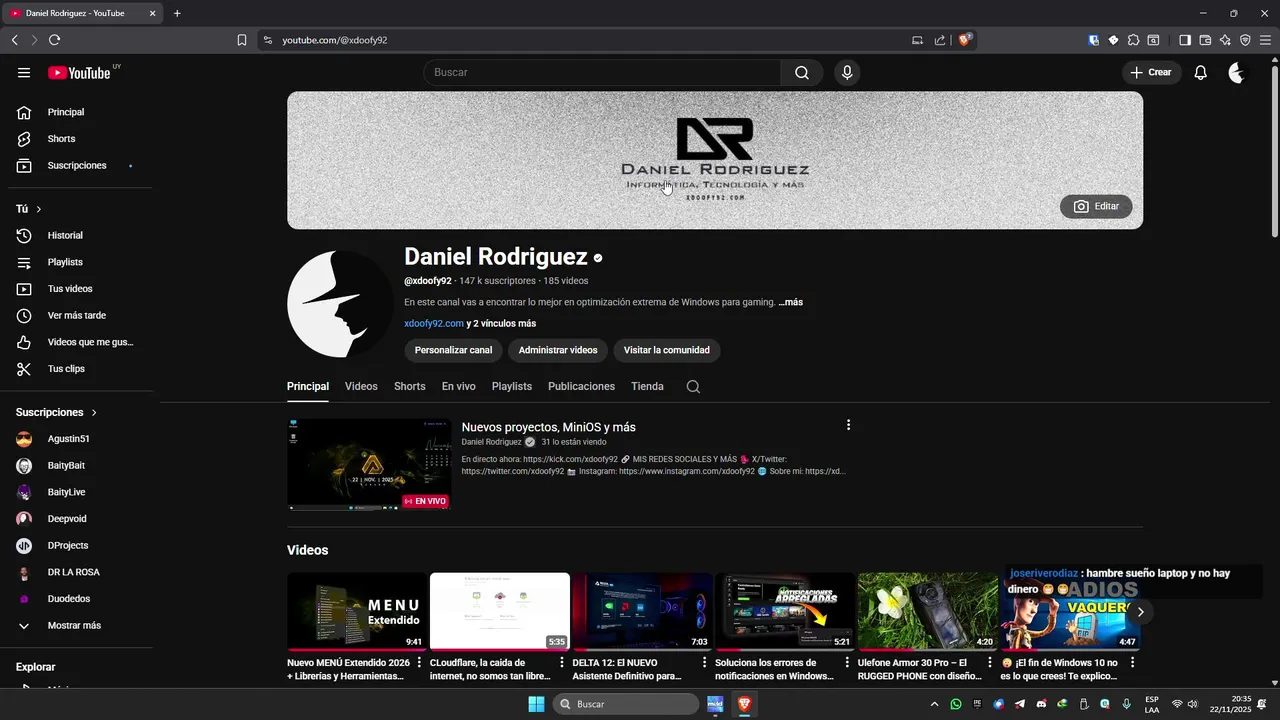Open WhatsApp tray icon

coord(956,704)
